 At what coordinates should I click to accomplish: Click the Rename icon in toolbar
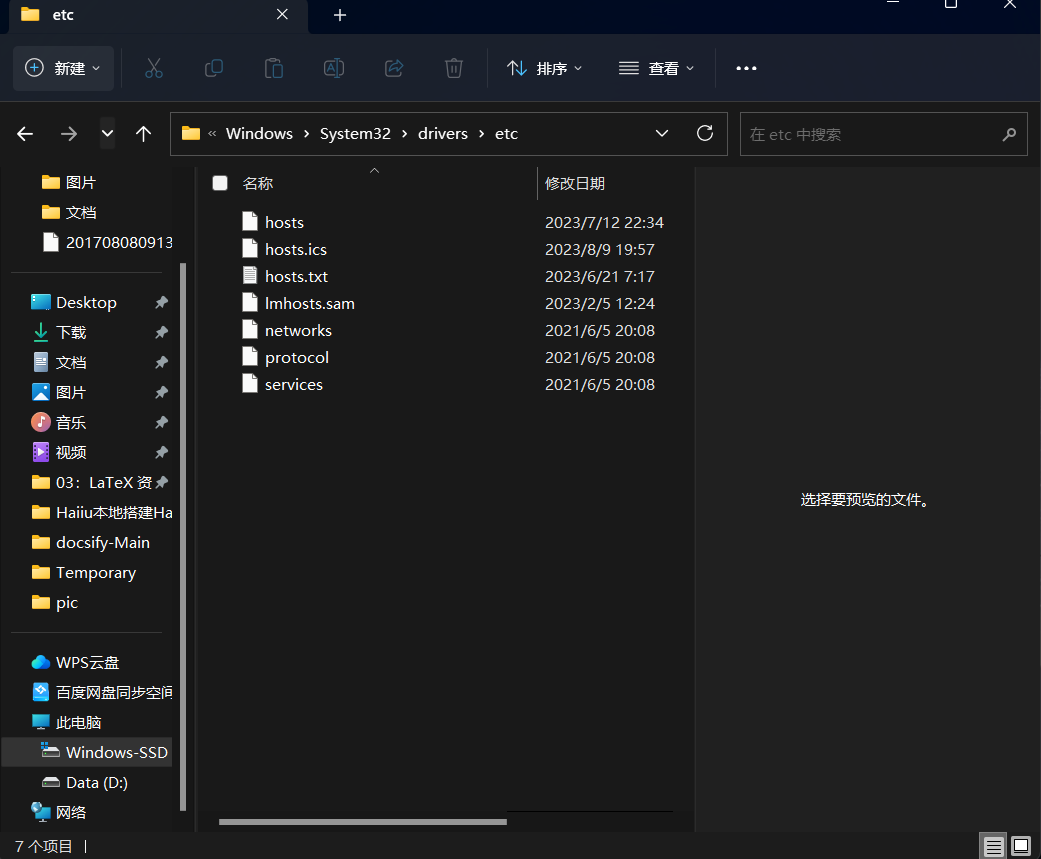tap(333, 68)
